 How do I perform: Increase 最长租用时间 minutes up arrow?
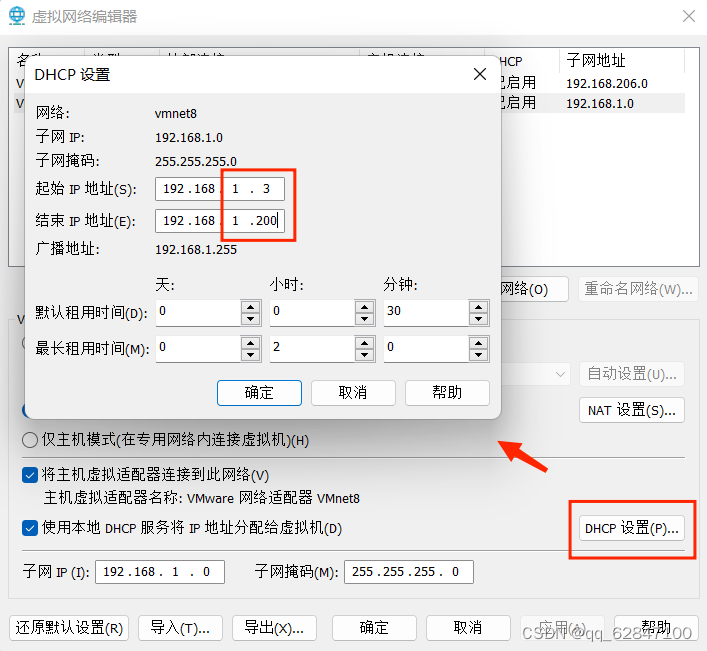pyautogui.click(x=478, y=343)
